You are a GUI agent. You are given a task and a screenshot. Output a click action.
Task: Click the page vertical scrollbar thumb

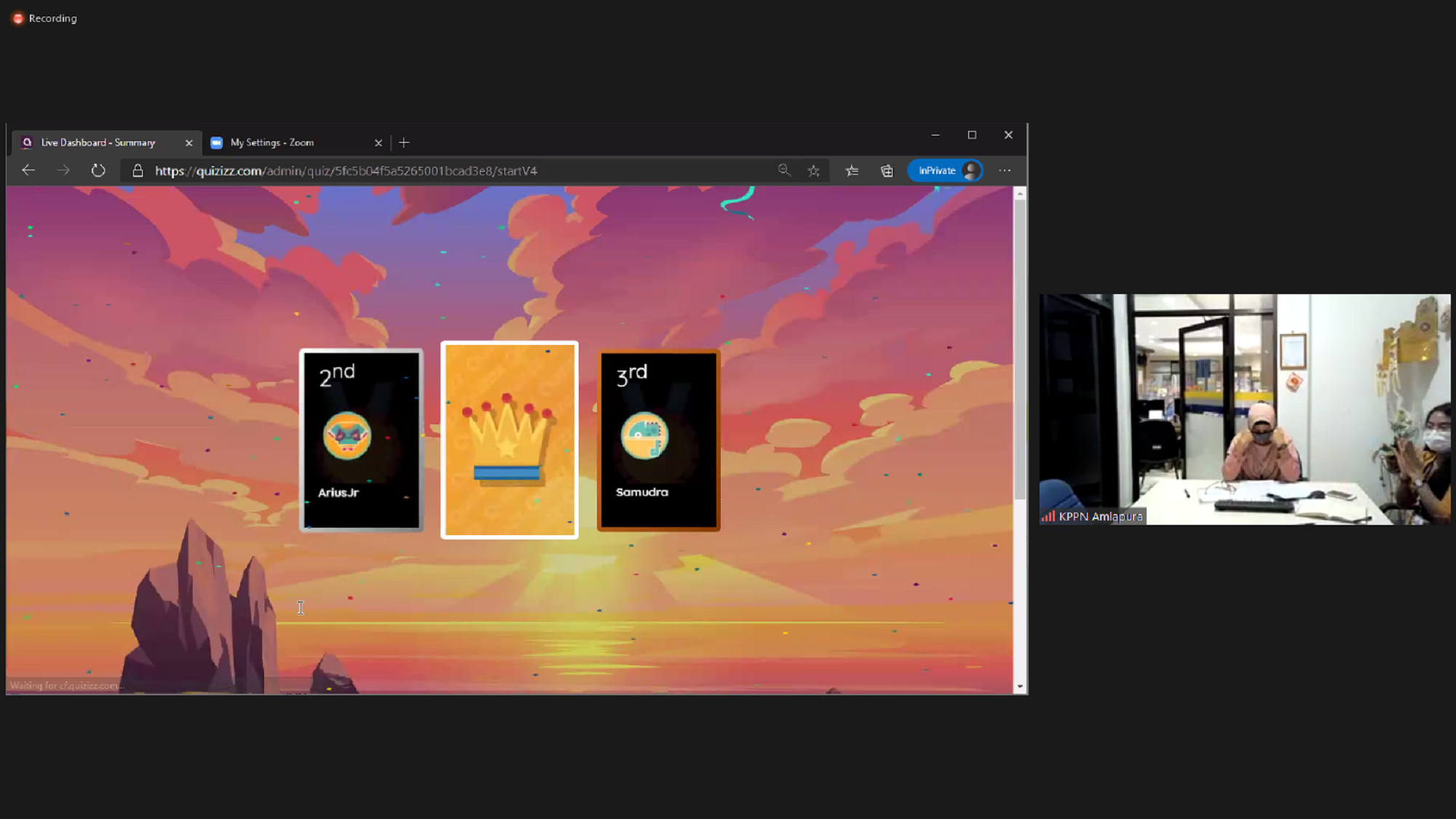point(1020,349)
